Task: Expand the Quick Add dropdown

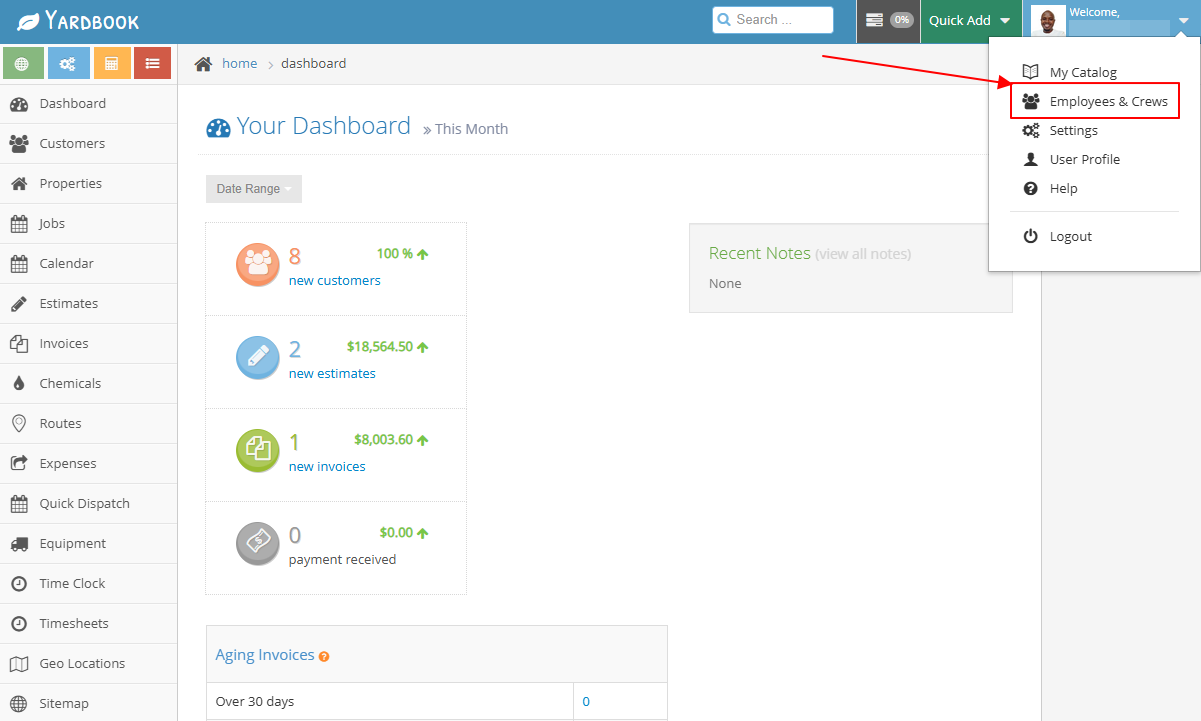Action: click(970, 20)
